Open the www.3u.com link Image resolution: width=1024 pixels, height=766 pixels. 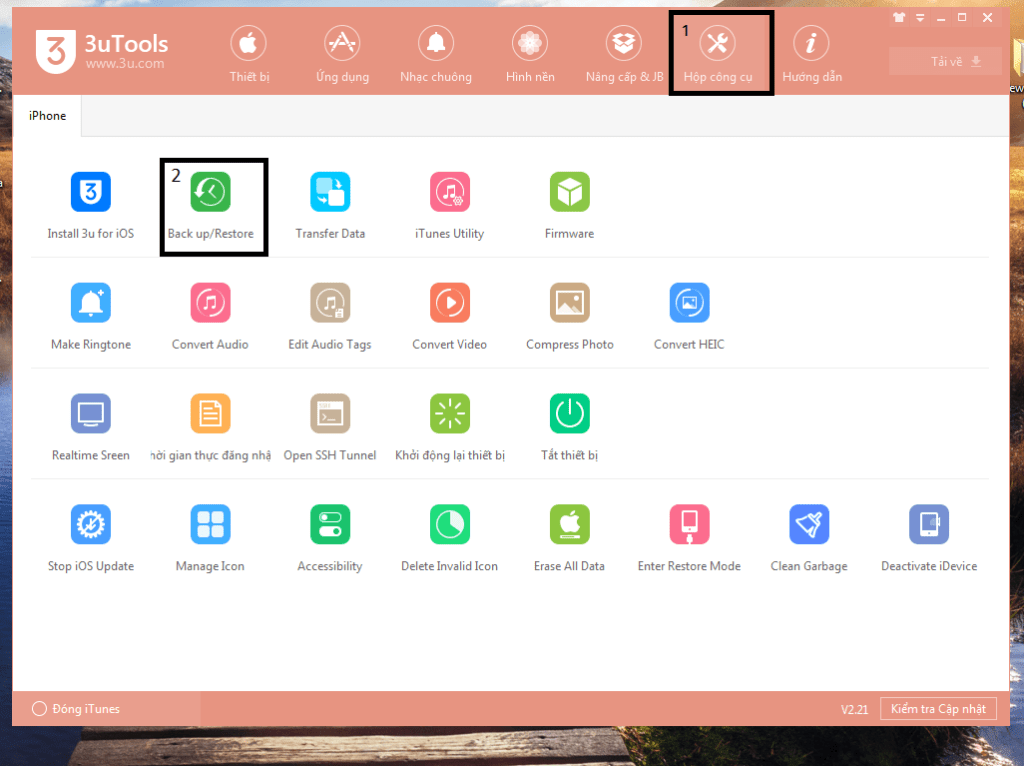click(125, 64)
